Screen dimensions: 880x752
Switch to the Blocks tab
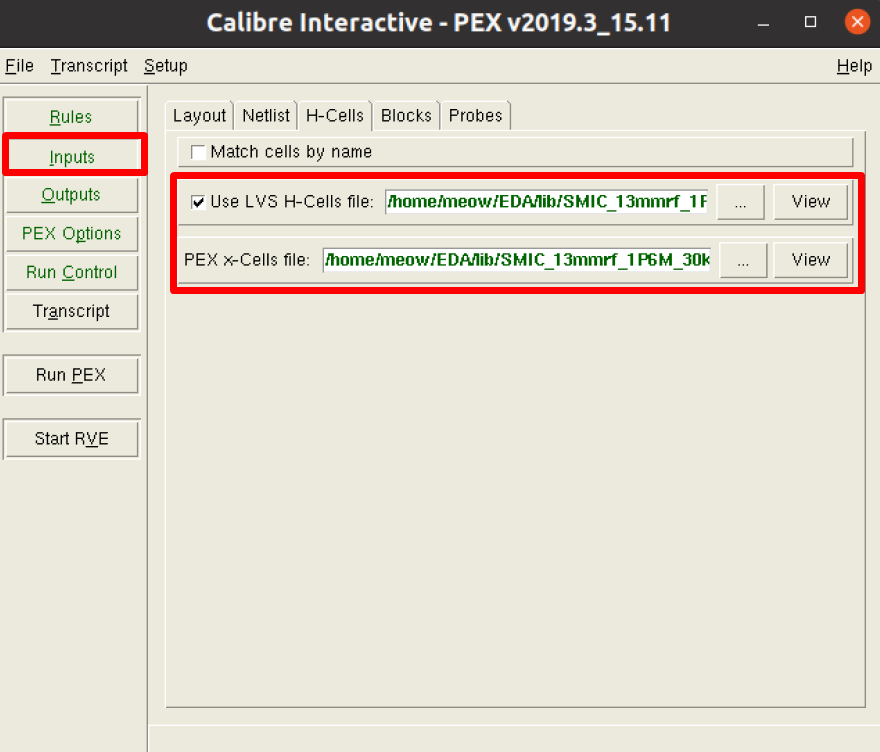coord(406,116)
